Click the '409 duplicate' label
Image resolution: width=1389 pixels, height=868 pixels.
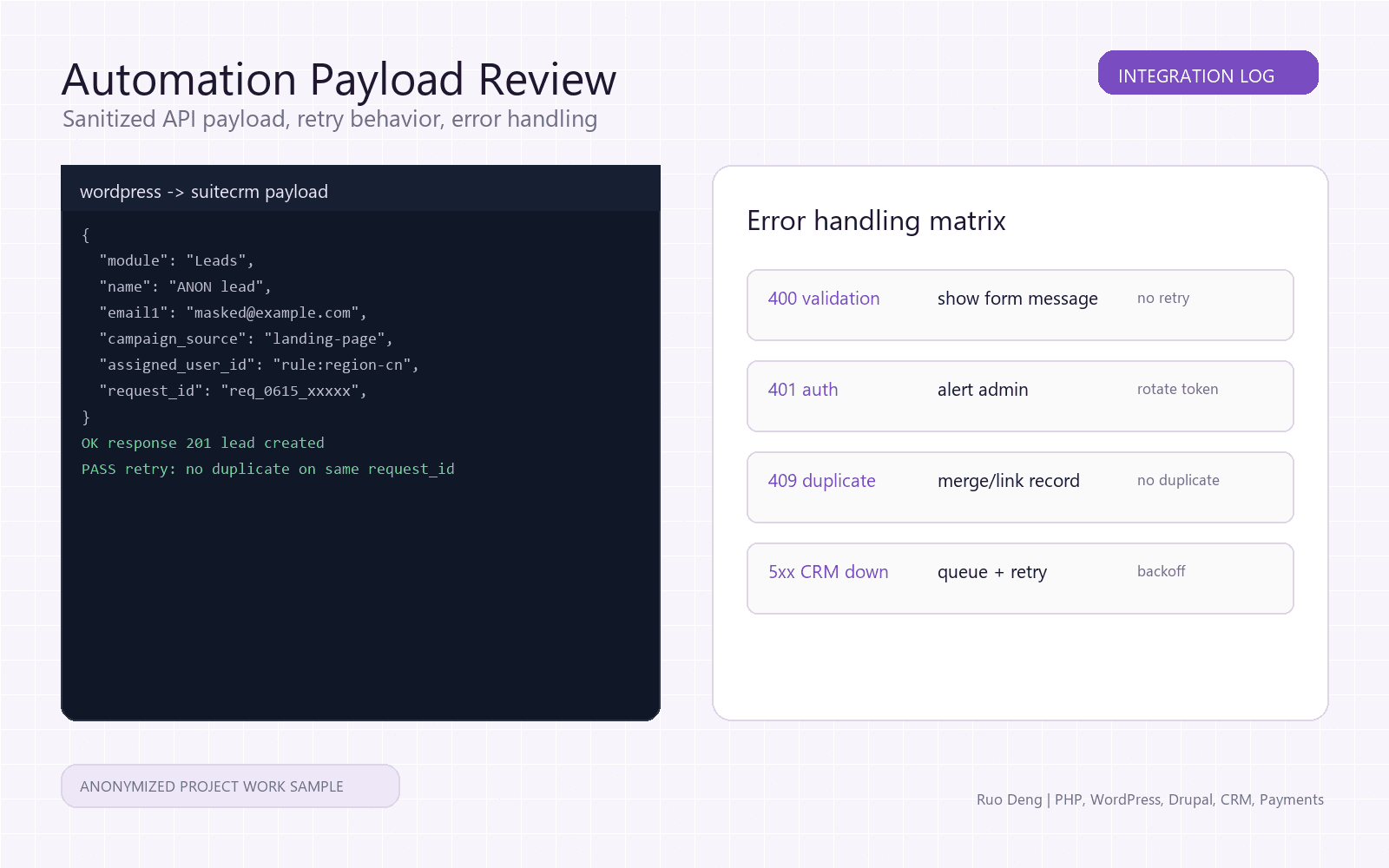[x=822, y=481]
